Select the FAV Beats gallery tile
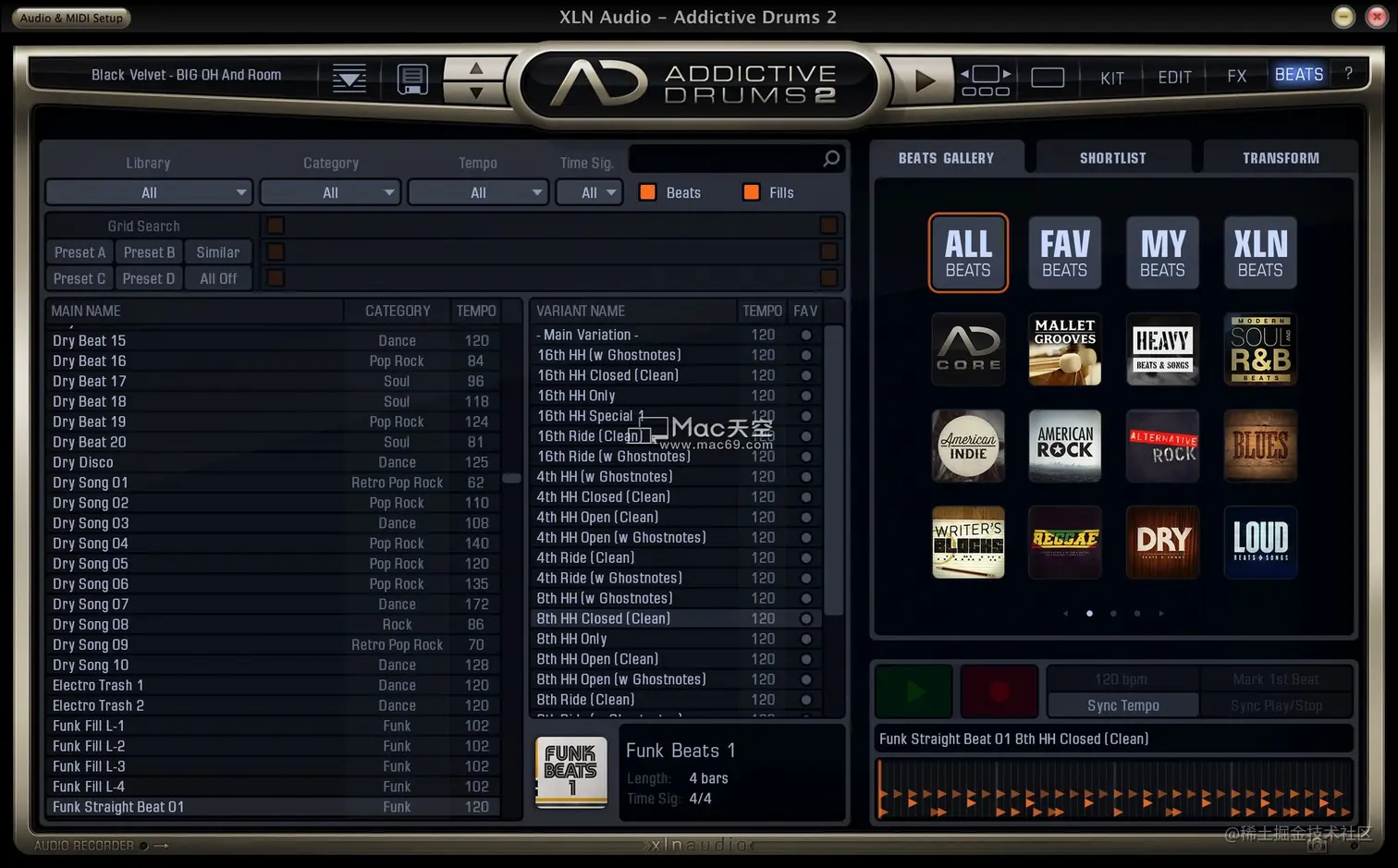This screenshot has width=1398, height=868. click(x=1065, y=252)
